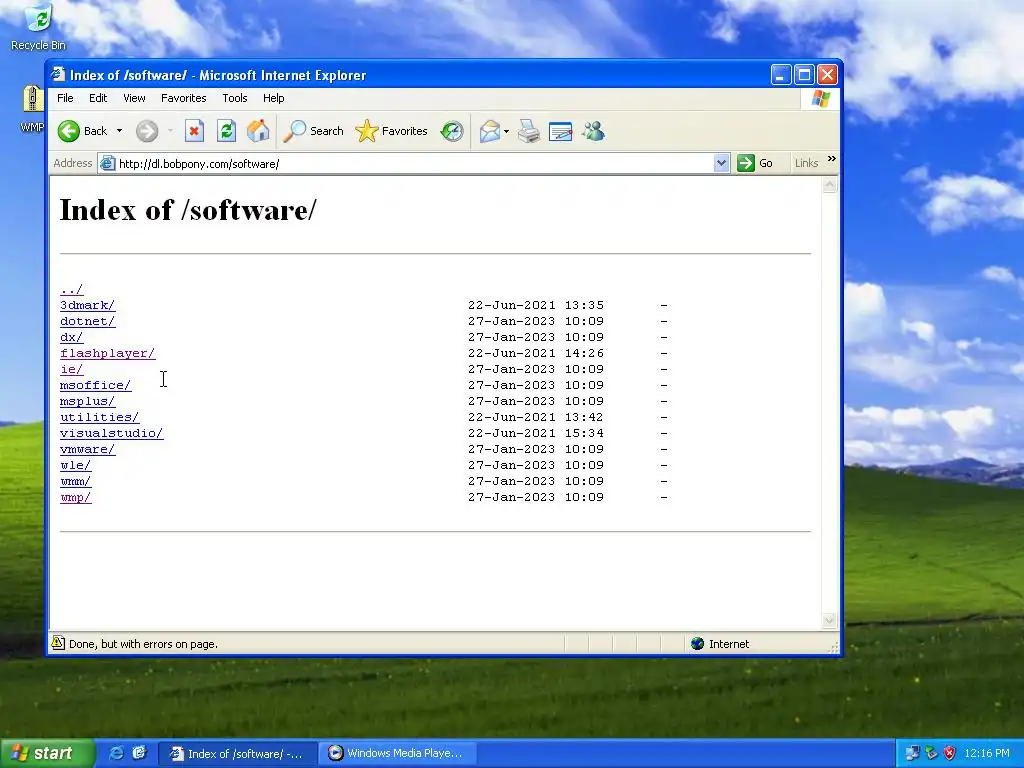Open the Start menu

48,753
